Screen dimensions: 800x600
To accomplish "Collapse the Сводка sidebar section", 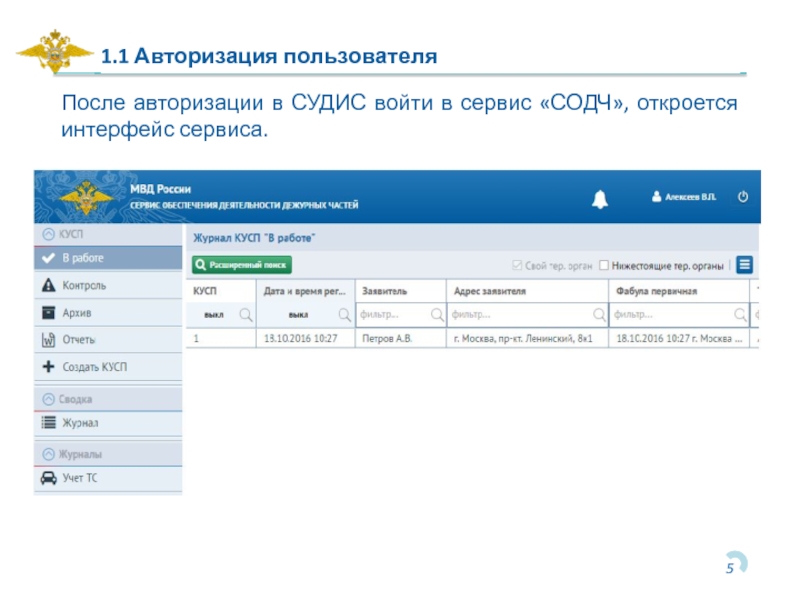I will pyautogui.click(x=48, y=399).
